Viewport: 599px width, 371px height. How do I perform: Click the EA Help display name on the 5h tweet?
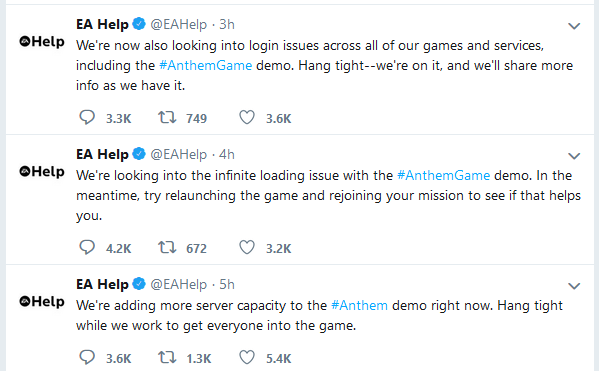click(x=102, y=284)
